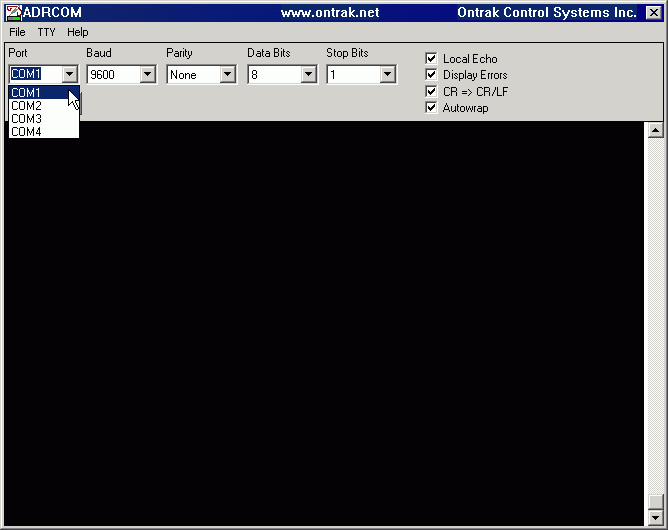Viewport: 668px width, 530px height.
Task: Turn off Autowrap checkbox
Action: [431, 107]
